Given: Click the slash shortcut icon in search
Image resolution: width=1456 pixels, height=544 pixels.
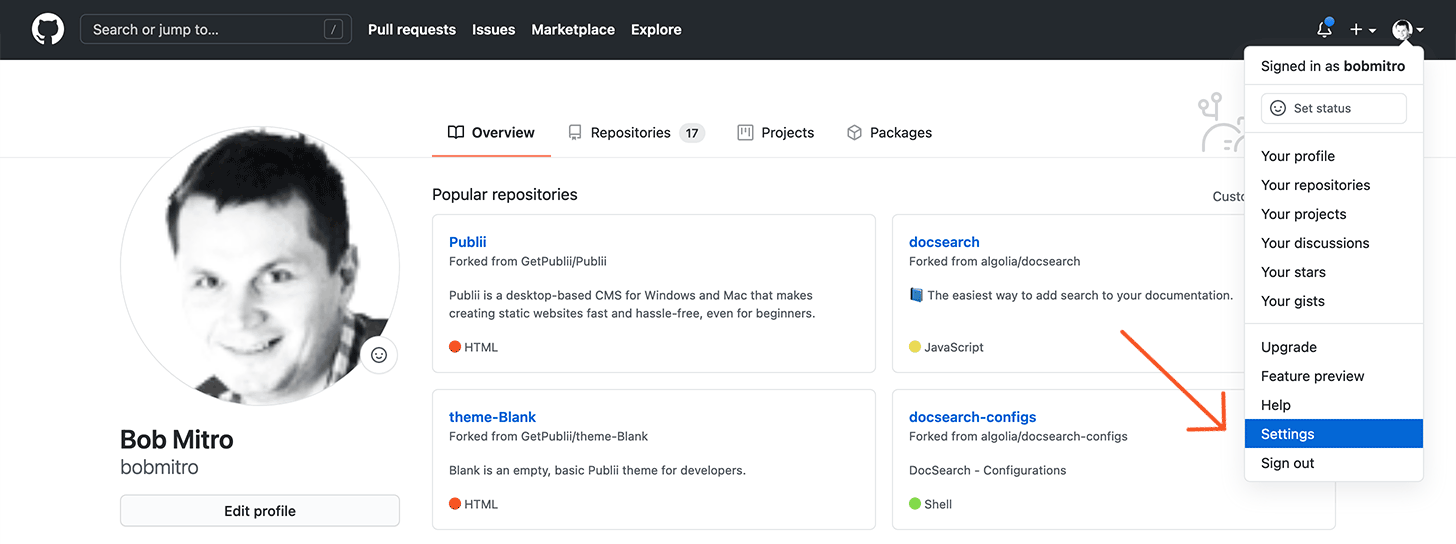Looking at the screenshot, I should (x=333, y=30).
